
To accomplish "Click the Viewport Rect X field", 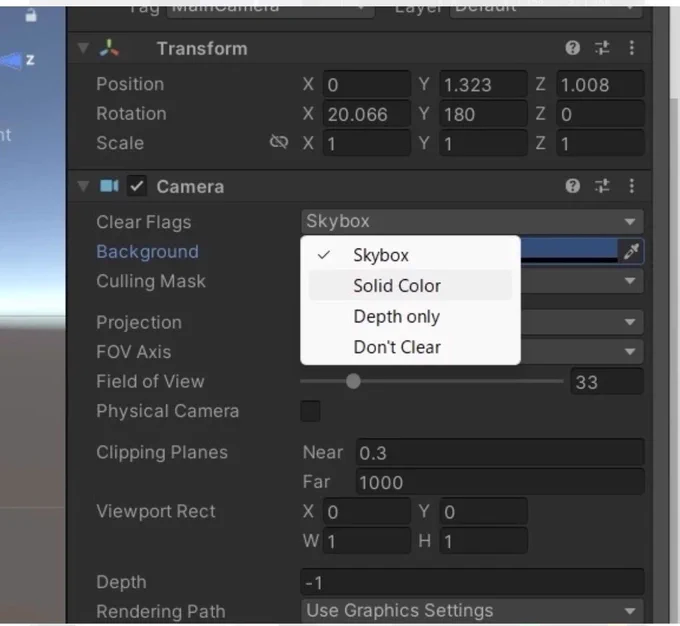I will click(x=367, y=511).
